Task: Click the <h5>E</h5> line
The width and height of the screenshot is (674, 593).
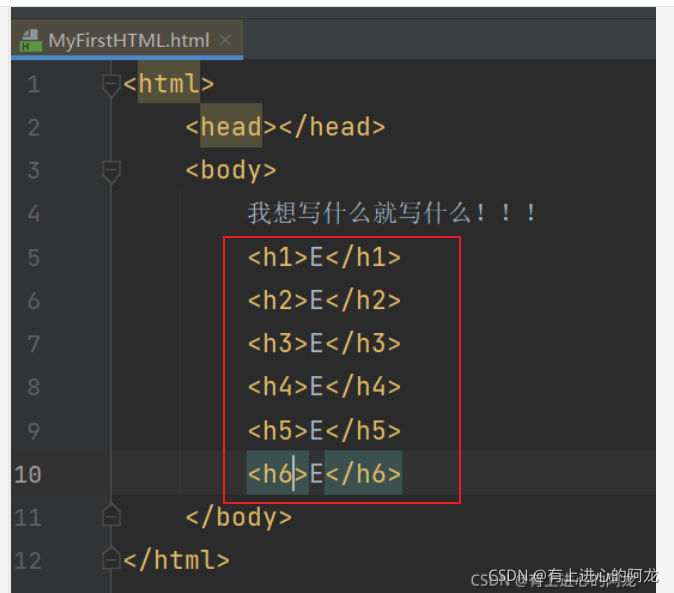Action: coord(325,430)
